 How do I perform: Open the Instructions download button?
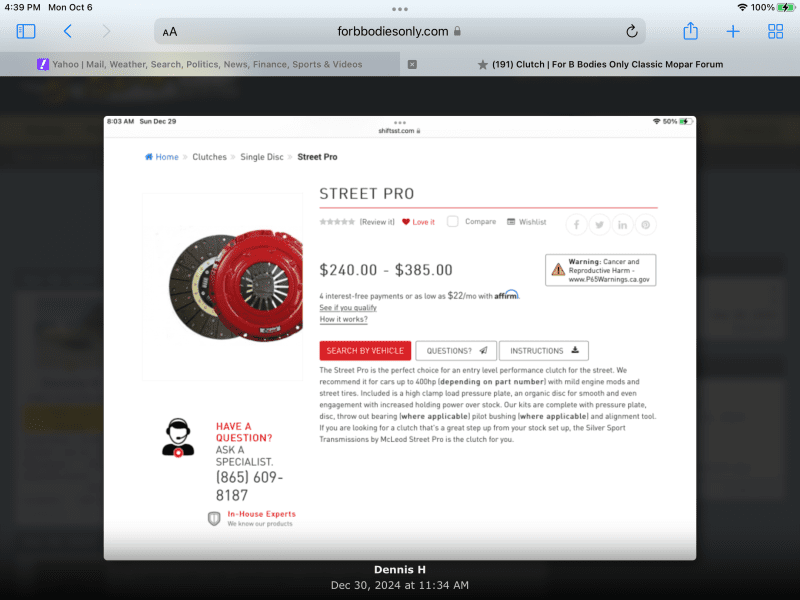(544, 351)
